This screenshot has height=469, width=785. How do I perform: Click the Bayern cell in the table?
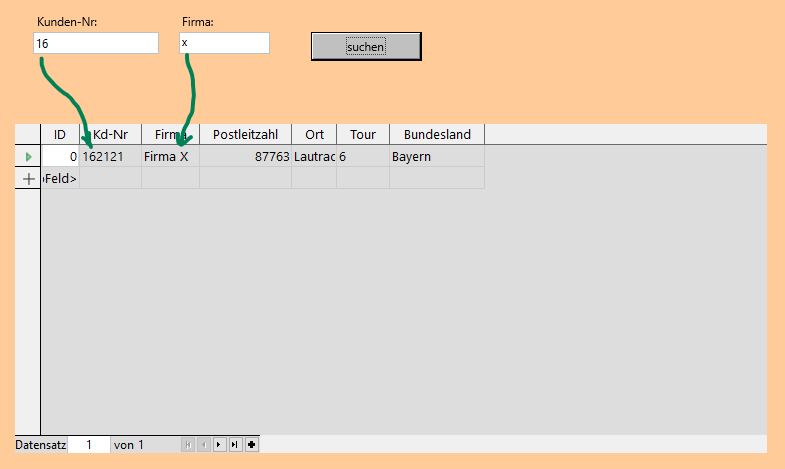(436, 157)
